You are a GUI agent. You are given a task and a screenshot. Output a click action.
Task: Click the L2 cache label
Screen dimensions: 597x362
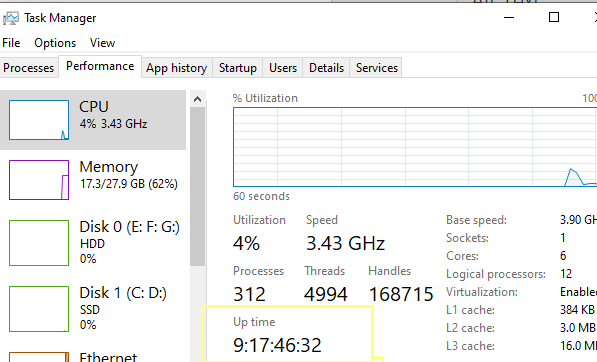point(470,328)
